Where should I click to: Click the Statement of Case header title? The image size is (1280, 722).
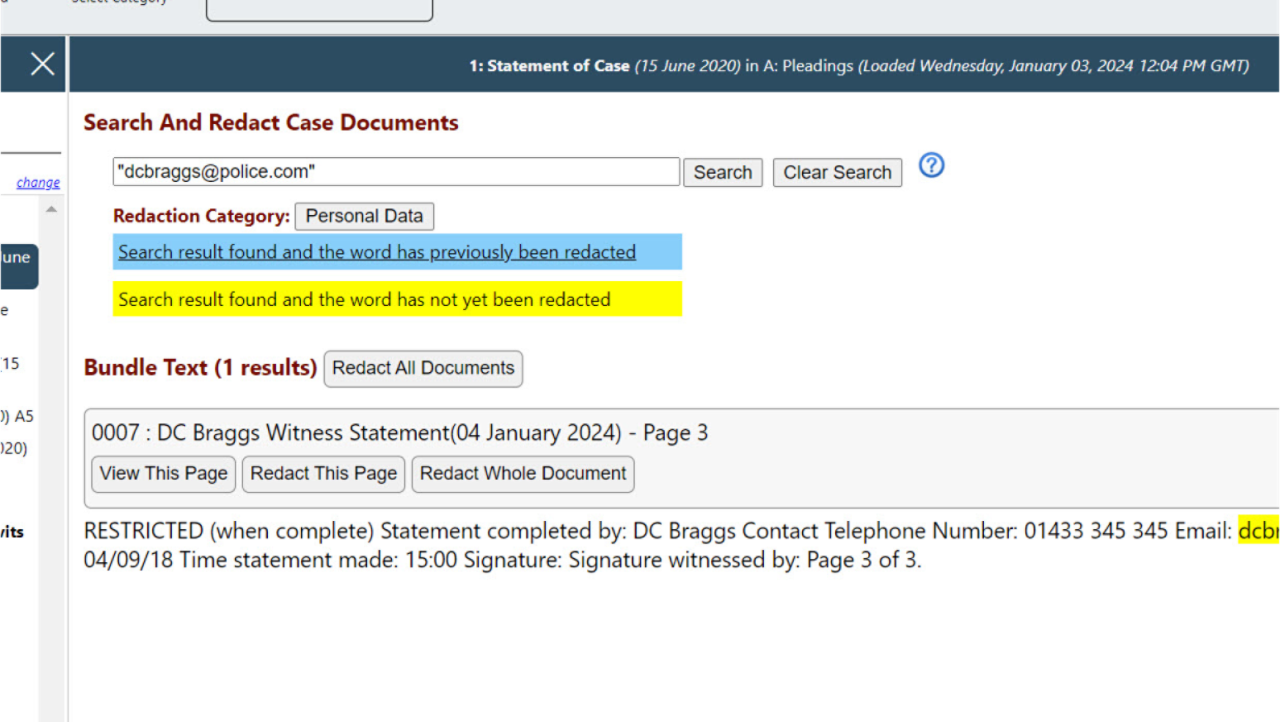coord(549,66)
